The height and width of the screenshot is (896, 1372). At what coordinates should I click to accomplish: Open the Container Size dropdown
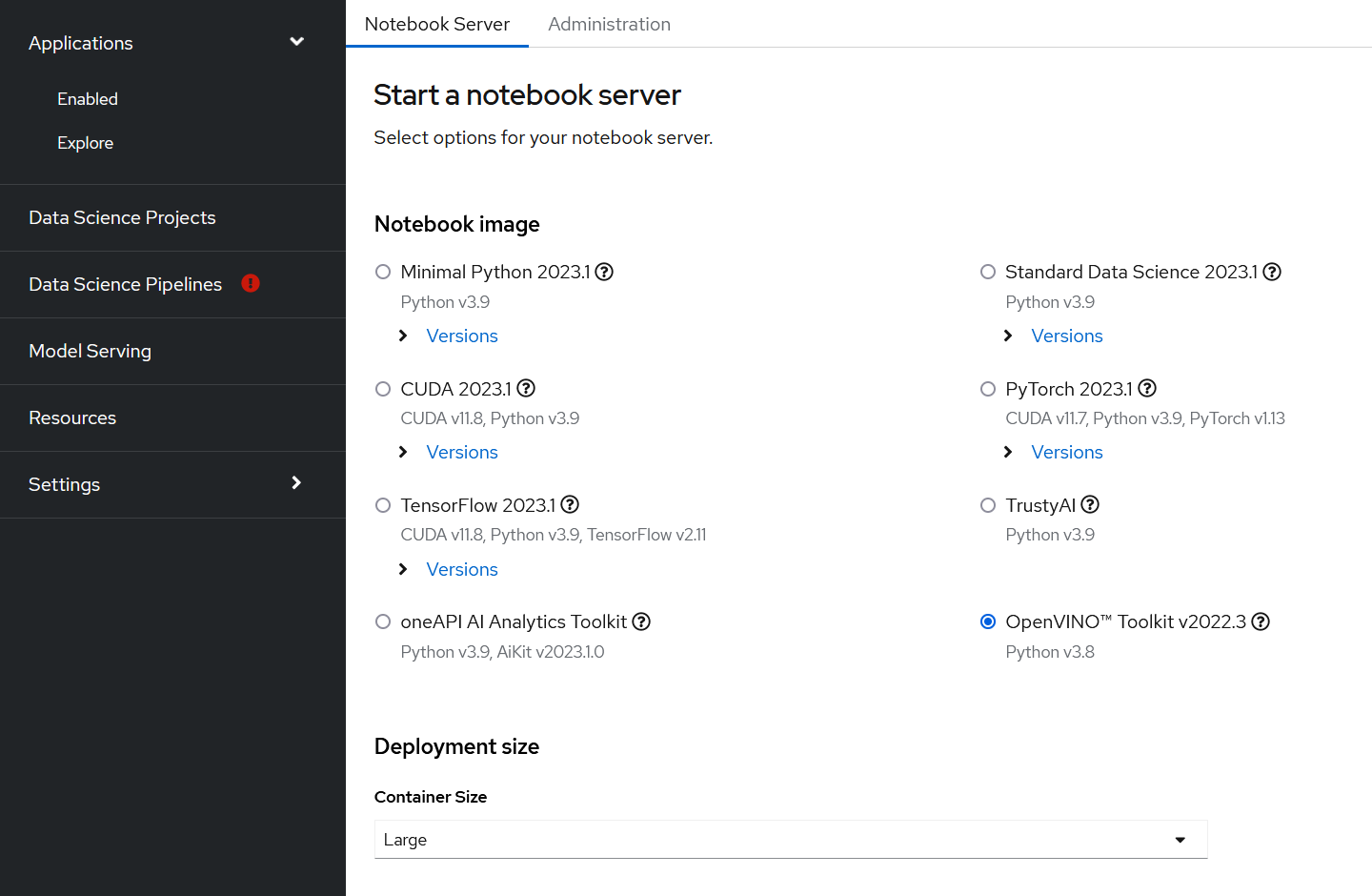point(790,840)
